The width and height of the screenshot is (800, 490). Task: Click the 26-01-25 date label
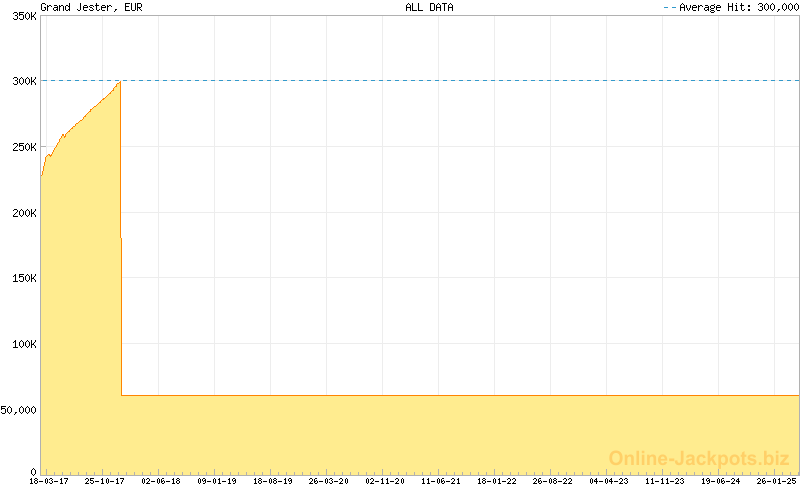tap(775, 481)
